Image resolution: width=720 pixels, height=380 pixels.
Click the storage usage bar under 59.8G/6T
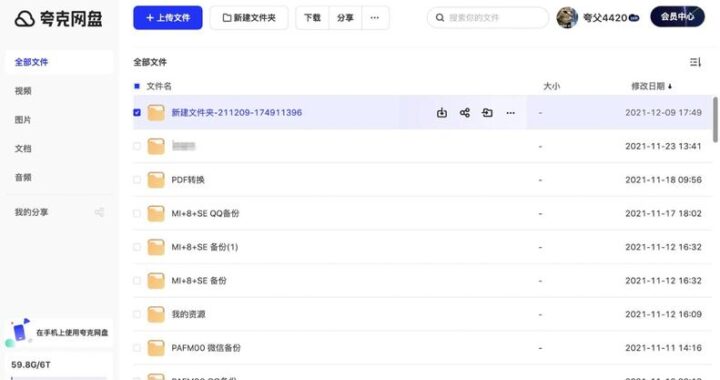point(59,378)
